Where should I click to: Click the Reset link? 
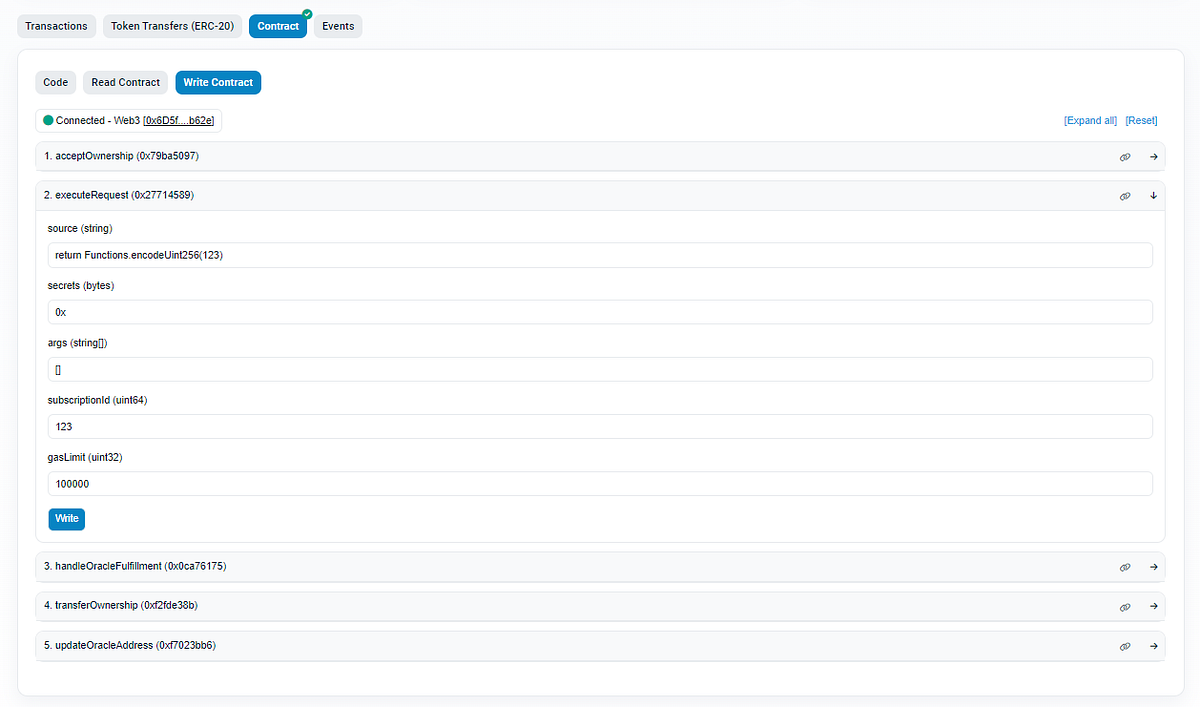tap(1141, 120)
